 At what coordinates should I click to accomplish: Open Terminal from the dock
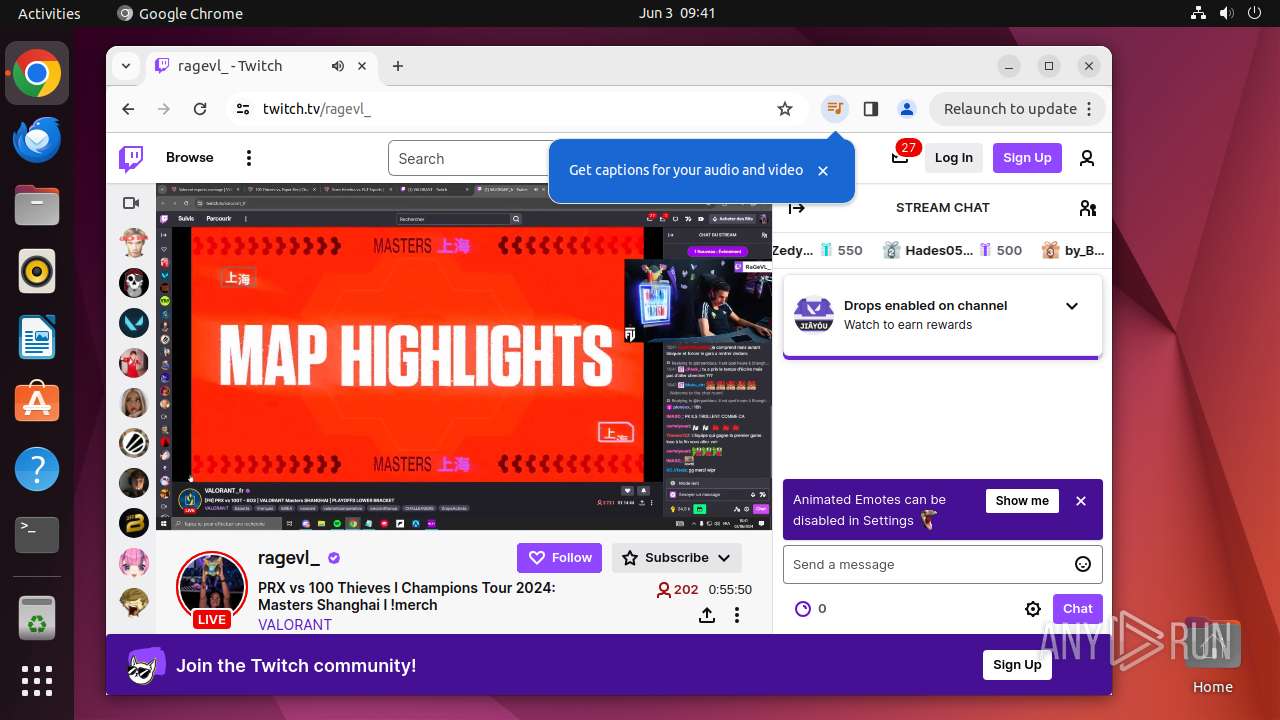(x=37, y=535)
